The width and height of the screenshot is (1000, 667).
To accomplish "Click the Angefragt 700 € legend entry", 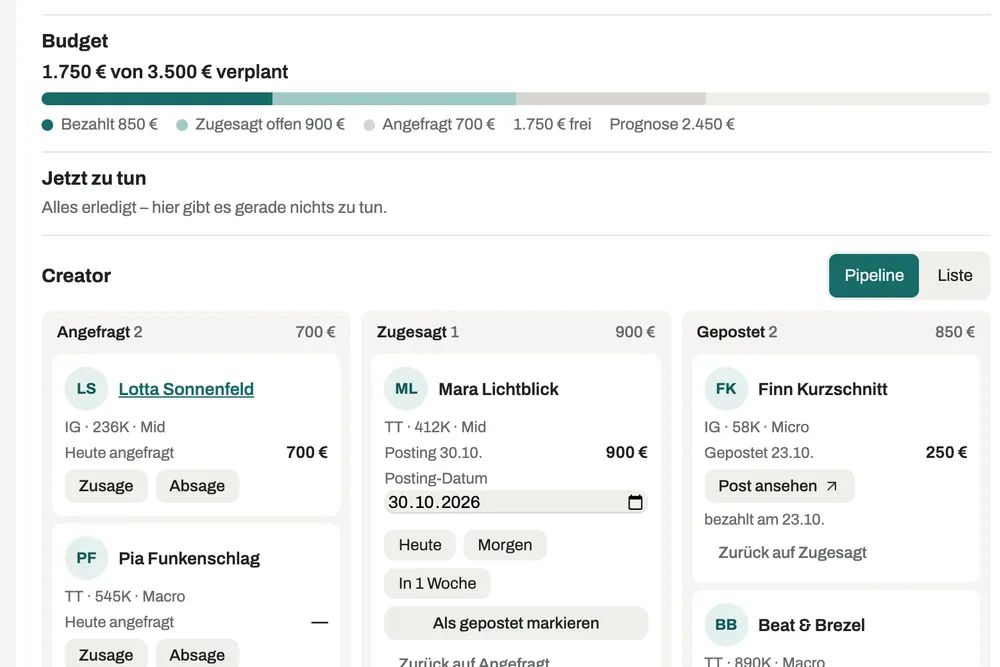I will pyautogui.click(x=429, y=124).
